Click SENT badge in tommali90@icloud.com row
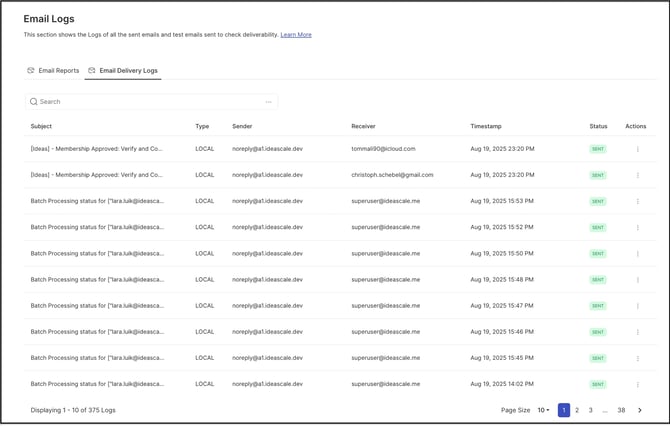Screen dimensions: 670x426 [598, 149]
